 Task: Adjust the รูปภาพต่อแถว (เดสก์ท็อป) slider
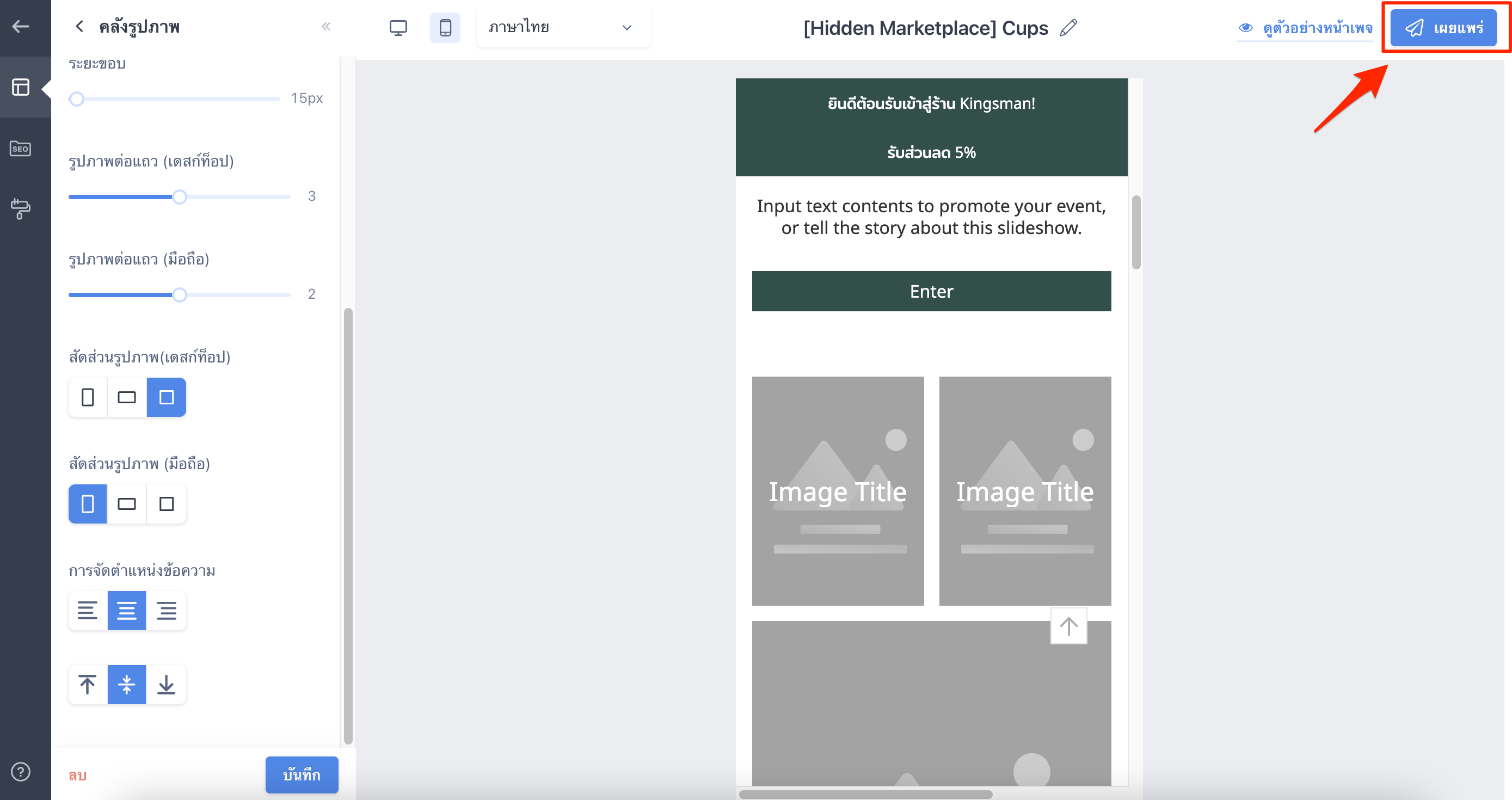tap(180, 196)
